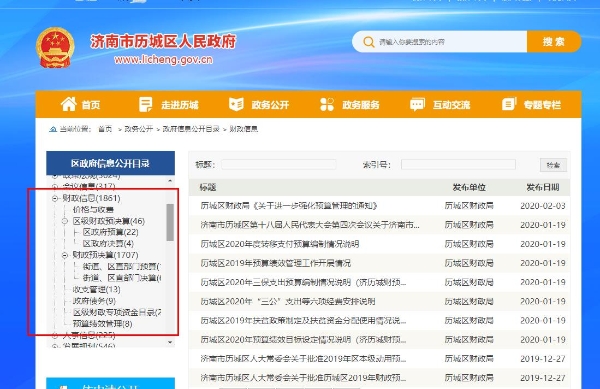
Task: Click the 标题 column header
Action: pyautogui.click(x=208, y=187)
